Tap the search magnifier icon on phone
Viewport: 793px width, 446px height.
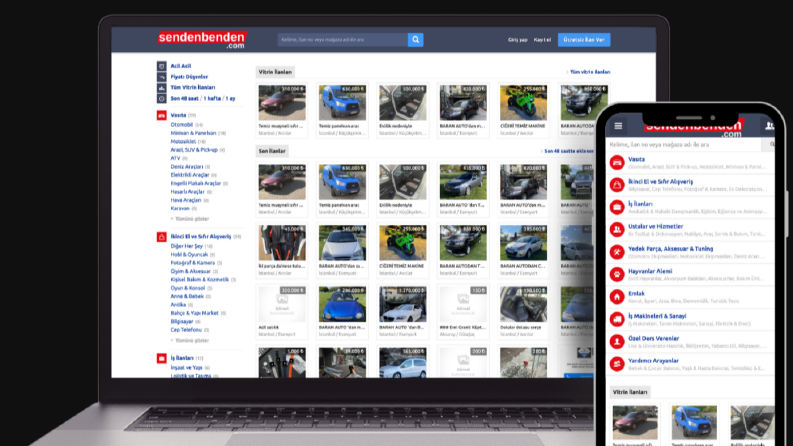click(771, 145)
